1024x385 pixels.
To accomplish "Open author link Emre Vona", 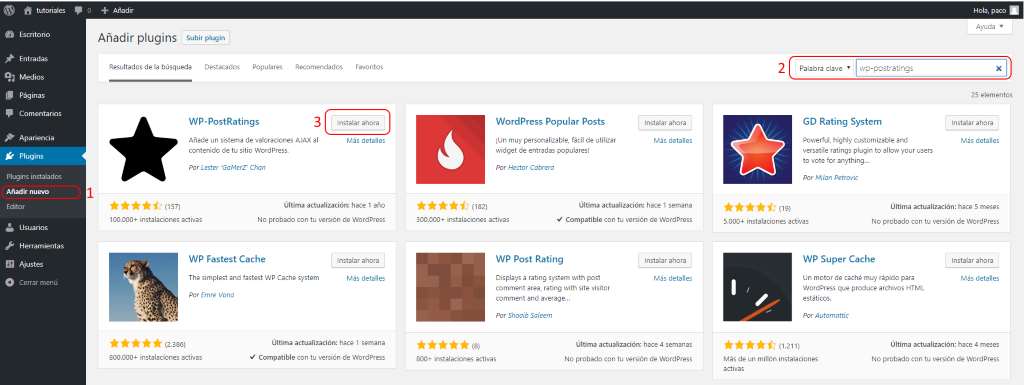I will click(216, 295).
